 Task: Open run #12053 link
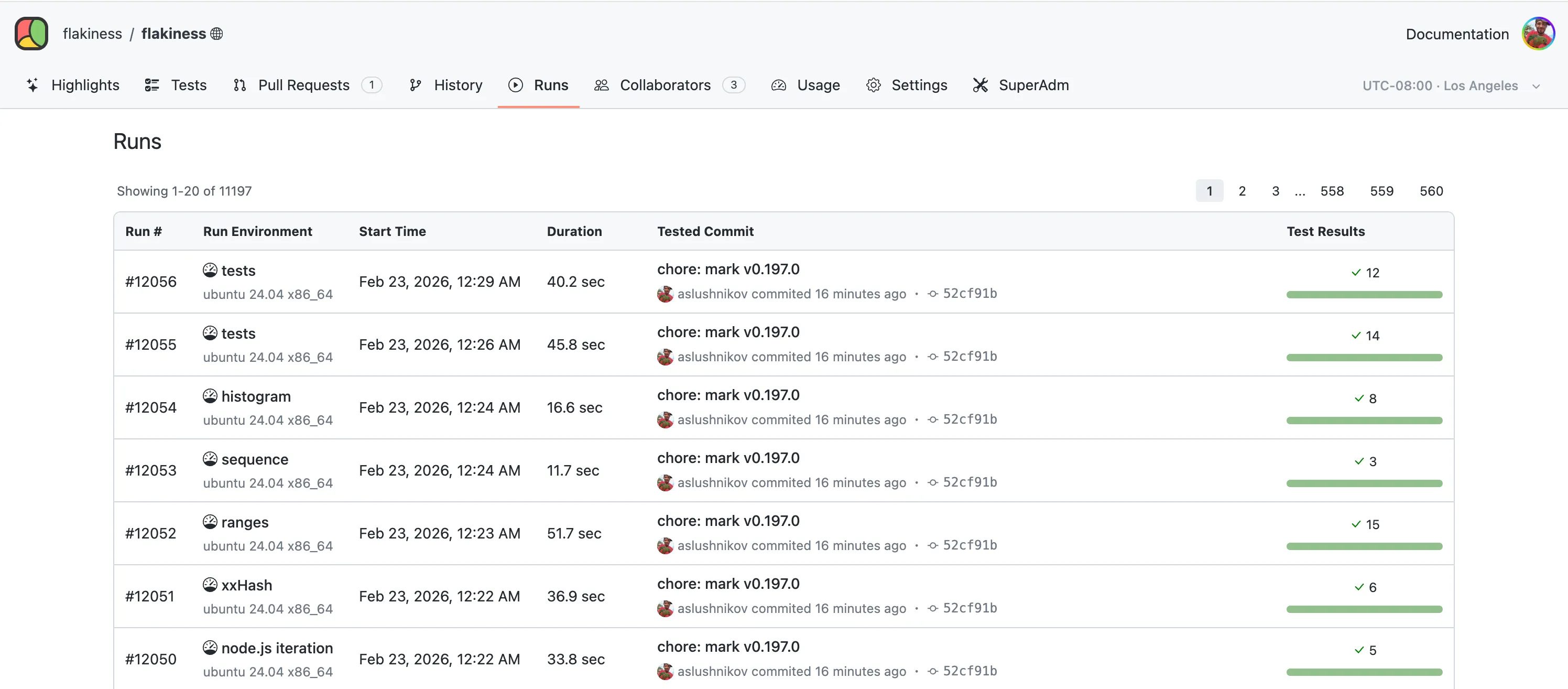click(150, 470)
